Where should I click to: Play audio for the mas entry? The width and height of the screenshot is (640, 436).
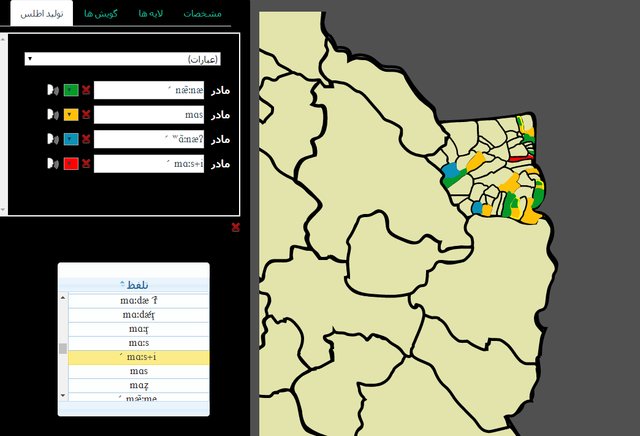51,114
